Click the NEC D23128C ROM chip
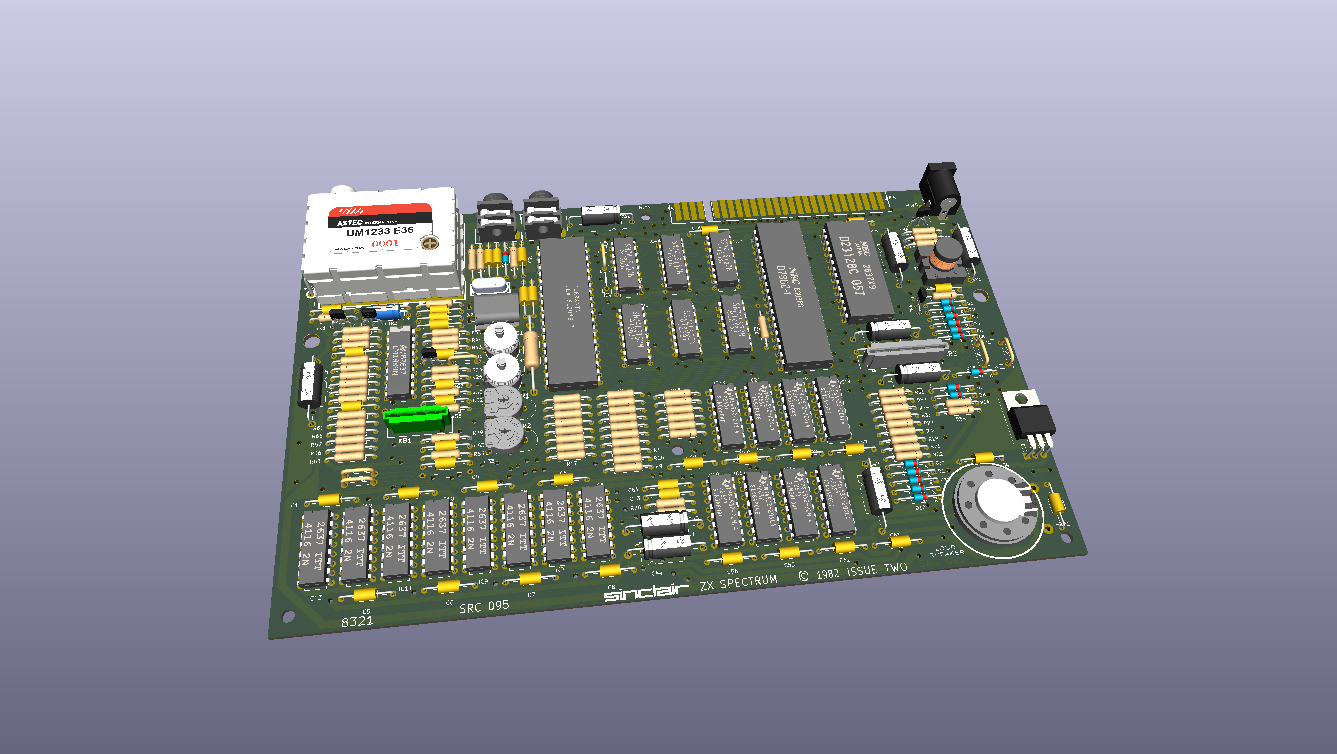 (858, 269)
